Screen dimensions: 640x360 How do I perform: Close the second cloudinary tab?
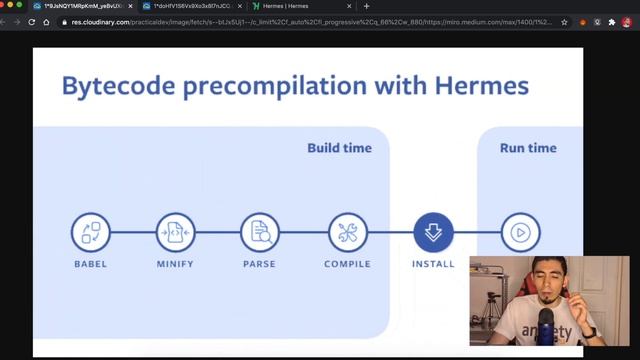pyautogui.click(x=240, y=6)
